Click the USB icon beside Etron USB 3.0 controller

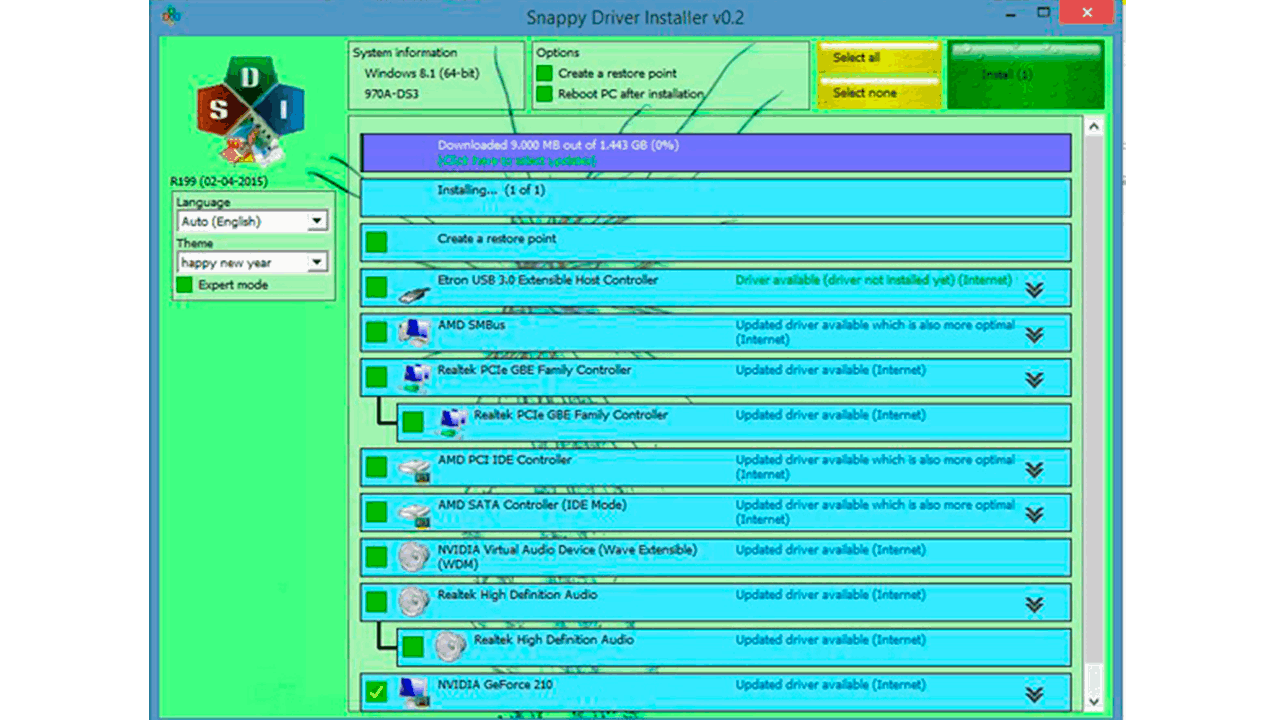(413, 293)
